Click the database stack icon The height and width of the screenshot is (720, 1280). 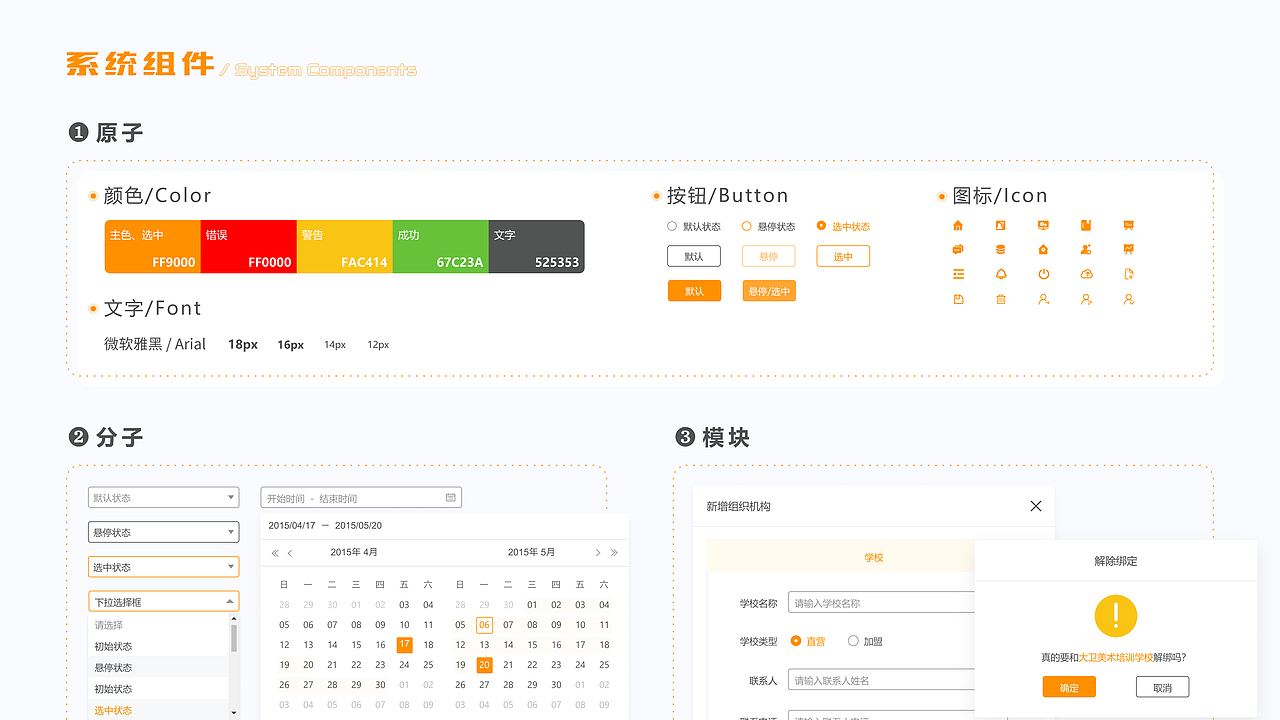click(x=1001, y=250)
